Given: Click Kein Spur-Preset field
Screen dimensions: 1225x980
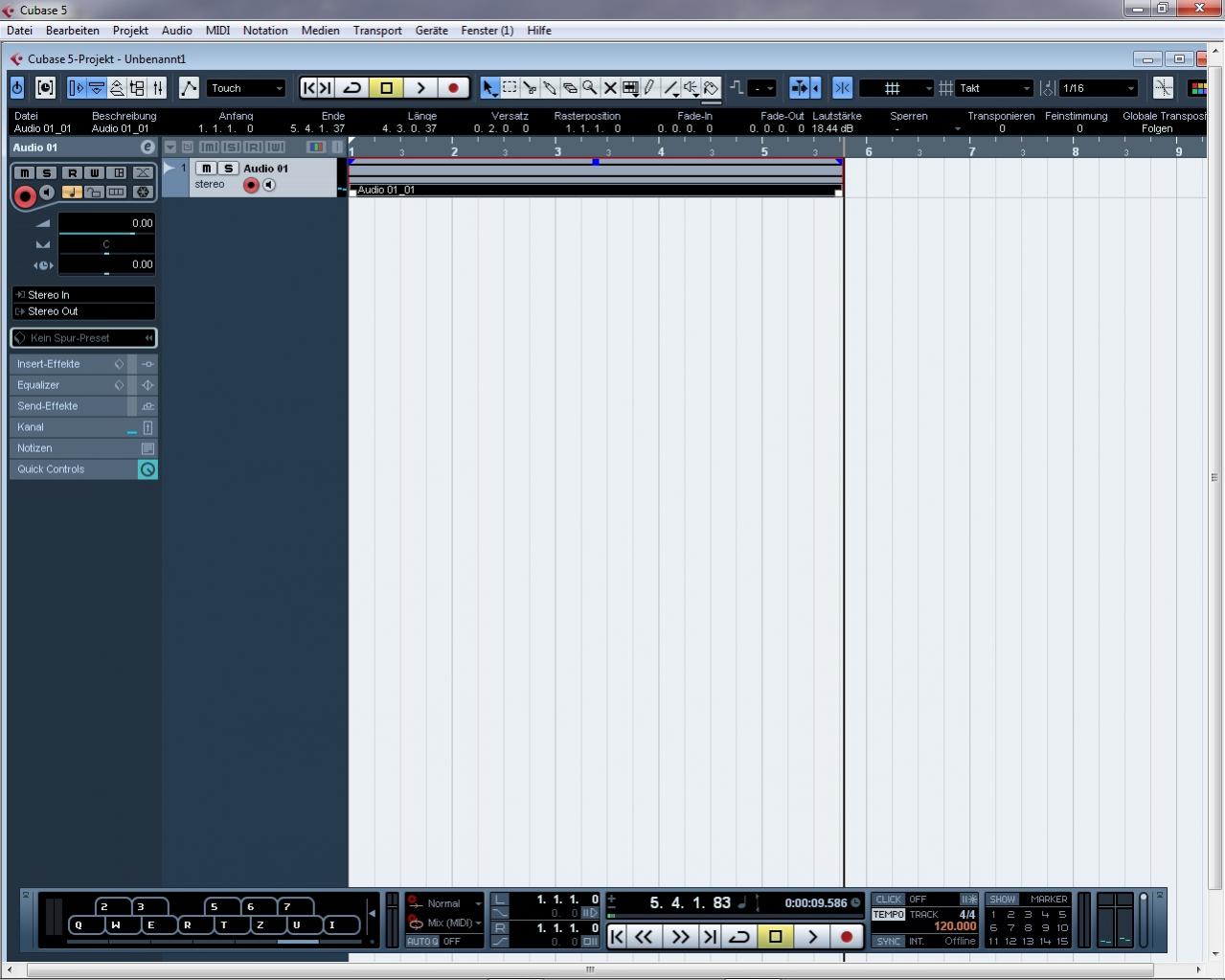Looking at the screenshot, I should (x=83, y=338).
